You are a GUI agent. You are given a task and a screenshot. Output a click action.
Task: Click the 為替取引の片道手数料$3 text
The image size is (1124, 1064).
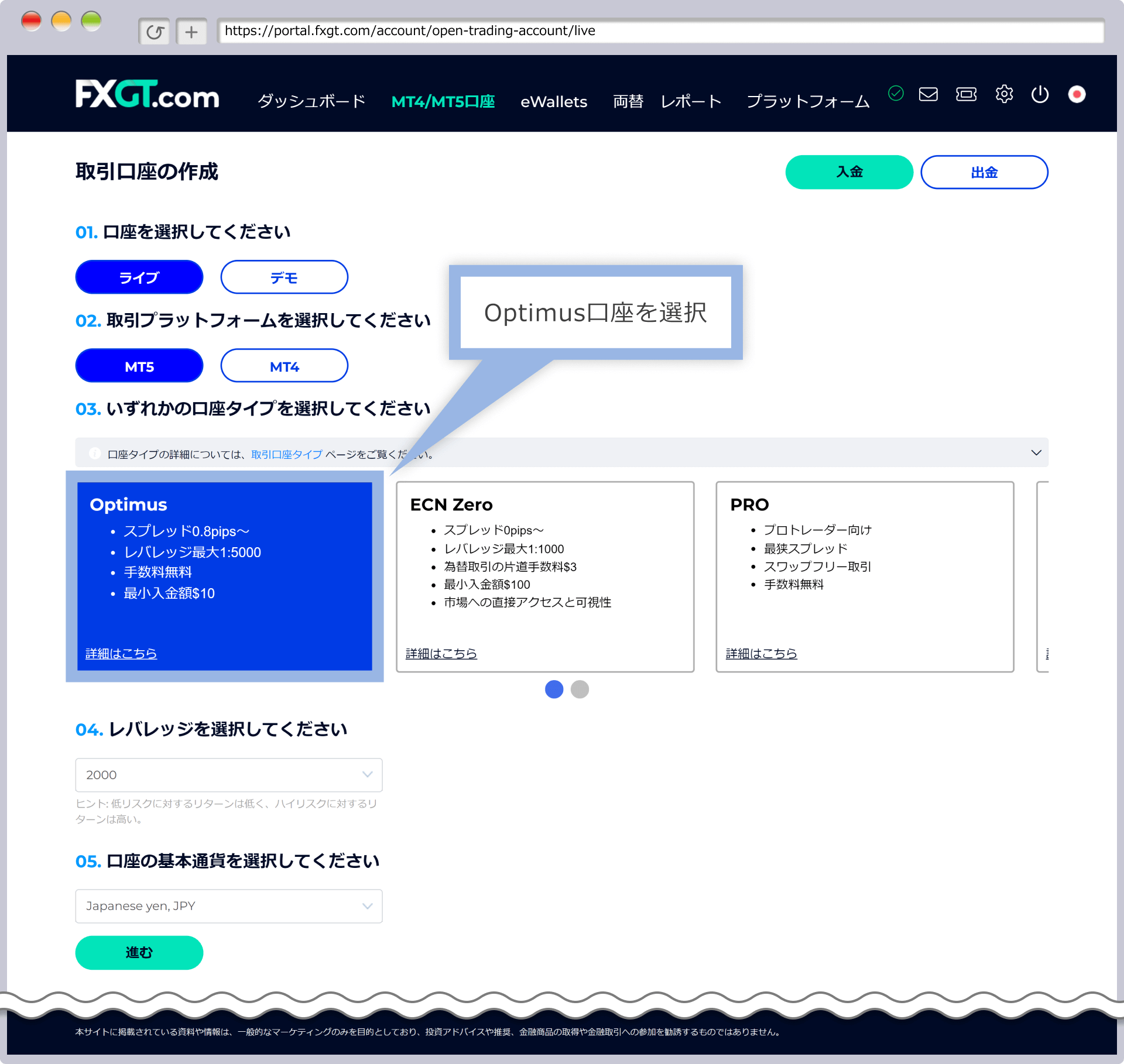[x=510, y=567]
